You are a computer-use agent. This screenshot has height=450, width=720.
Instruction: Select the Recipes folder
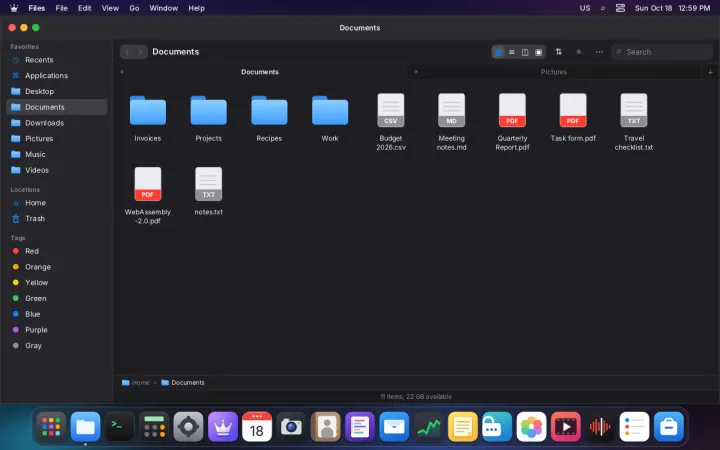(269, 118)
